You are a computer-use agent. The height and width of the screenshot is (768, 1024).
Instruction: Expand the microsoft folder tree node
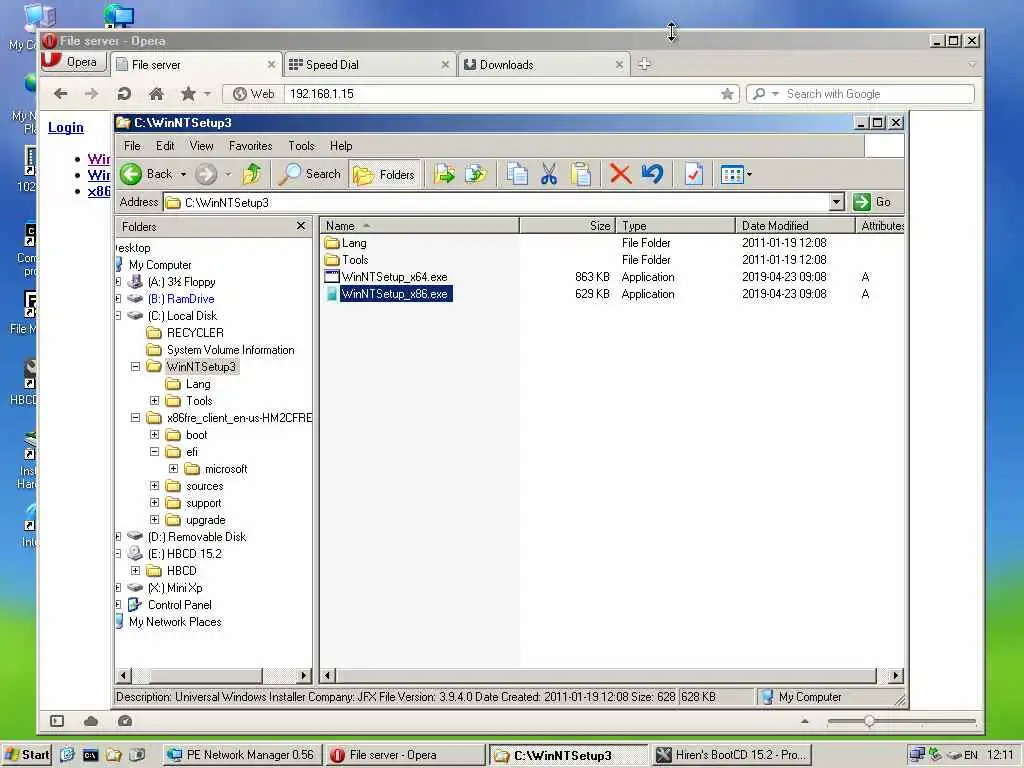coord(173,469)
